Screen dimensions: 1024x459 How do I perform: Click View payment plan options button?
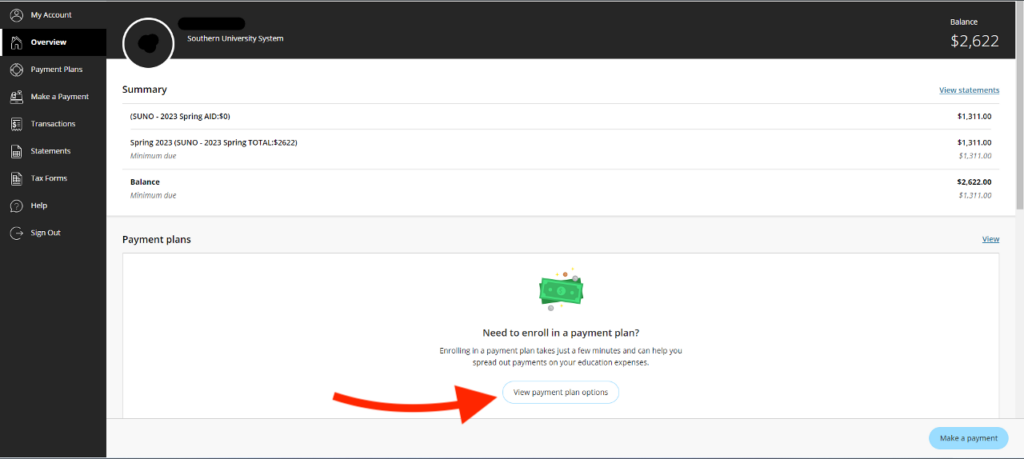pos(560,392)
